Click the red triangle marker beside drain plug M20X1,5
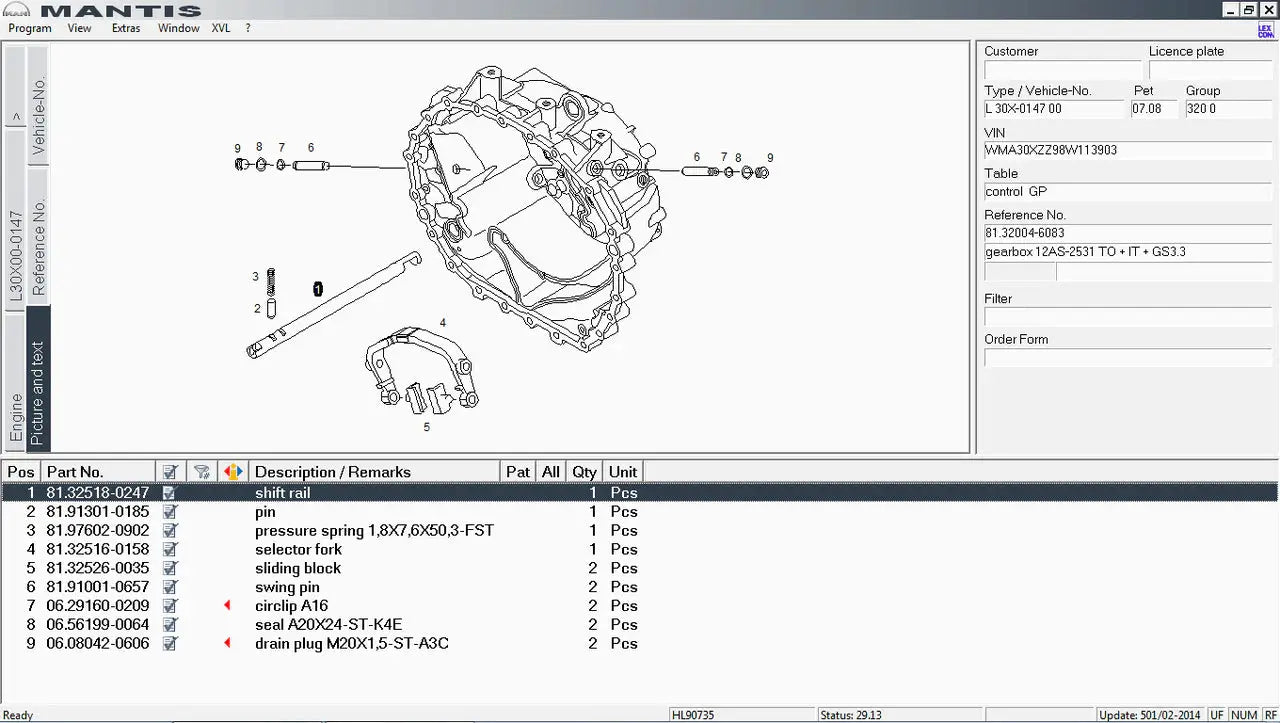The height and width of the screenshot is (723, 1280). click(x=226, y=643)
